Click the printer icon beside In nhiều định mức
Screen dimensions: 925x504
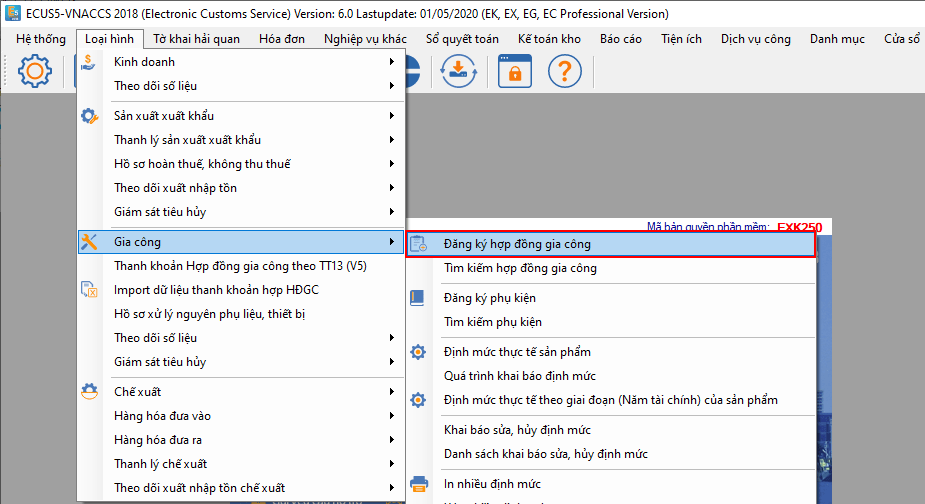coord(418,484)
